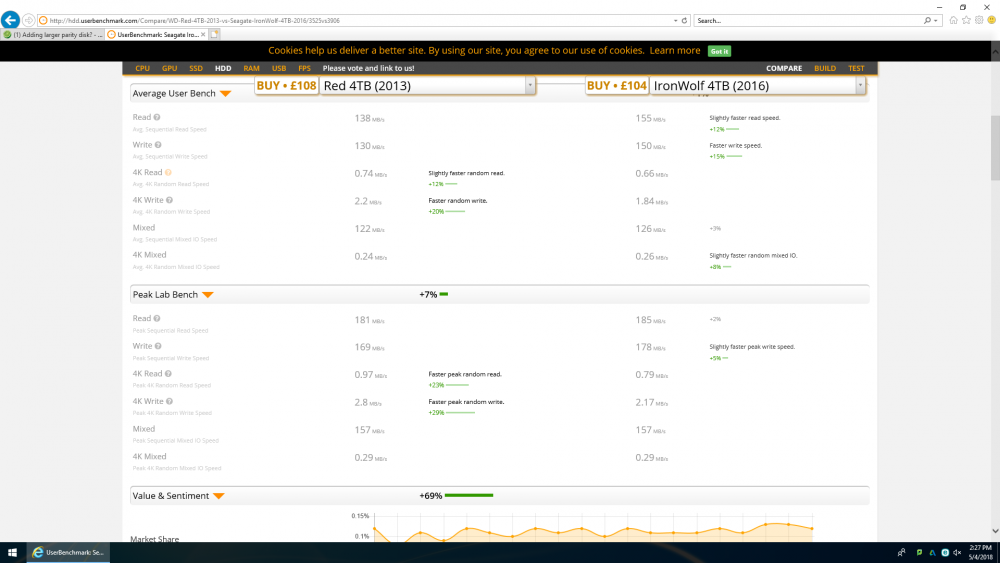This screenshot has height=563, width=1000.
Task: Open the address bar history dropdown arrow
Action: point(675,20)
